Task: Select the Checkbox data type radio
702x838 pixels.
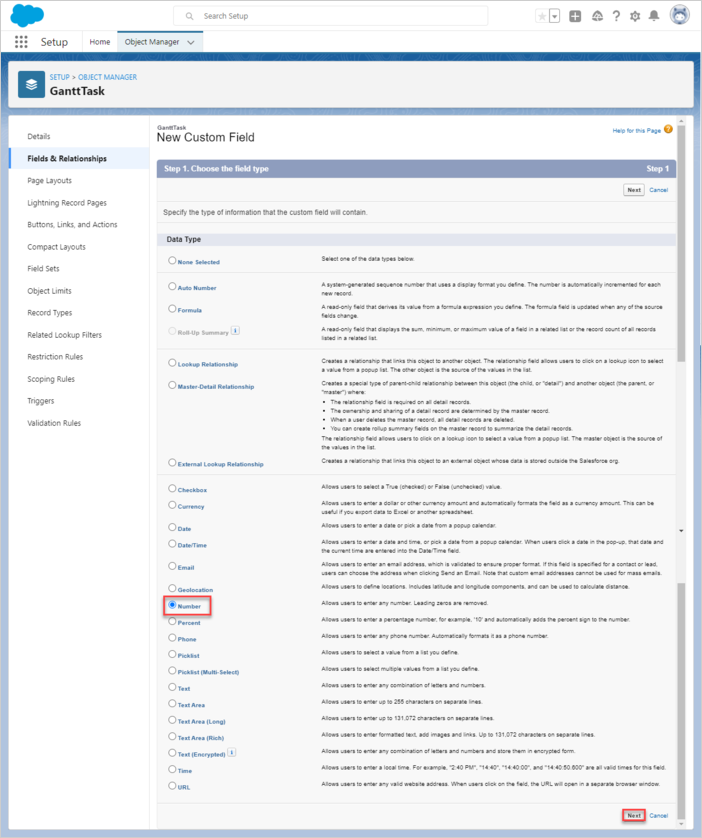Action: coord(172,489)
